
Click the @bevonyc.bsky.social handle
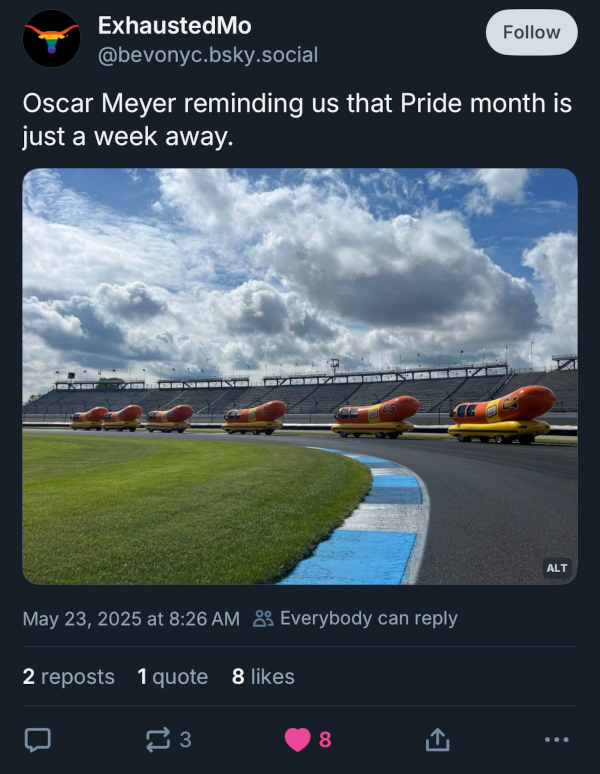(x=207, y=55)
